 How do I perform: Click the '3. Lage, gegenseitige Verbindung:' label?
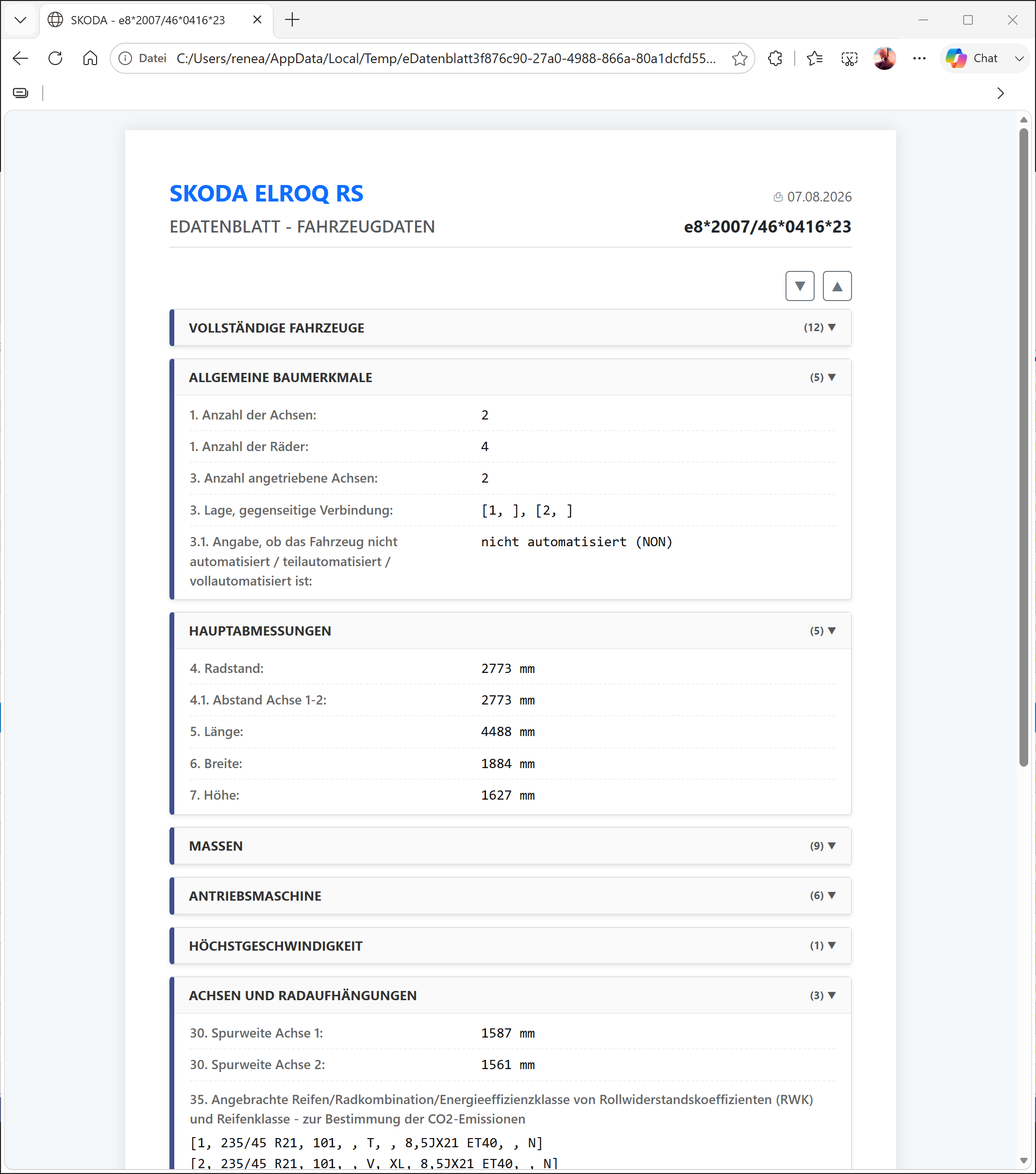pos(291,511)
